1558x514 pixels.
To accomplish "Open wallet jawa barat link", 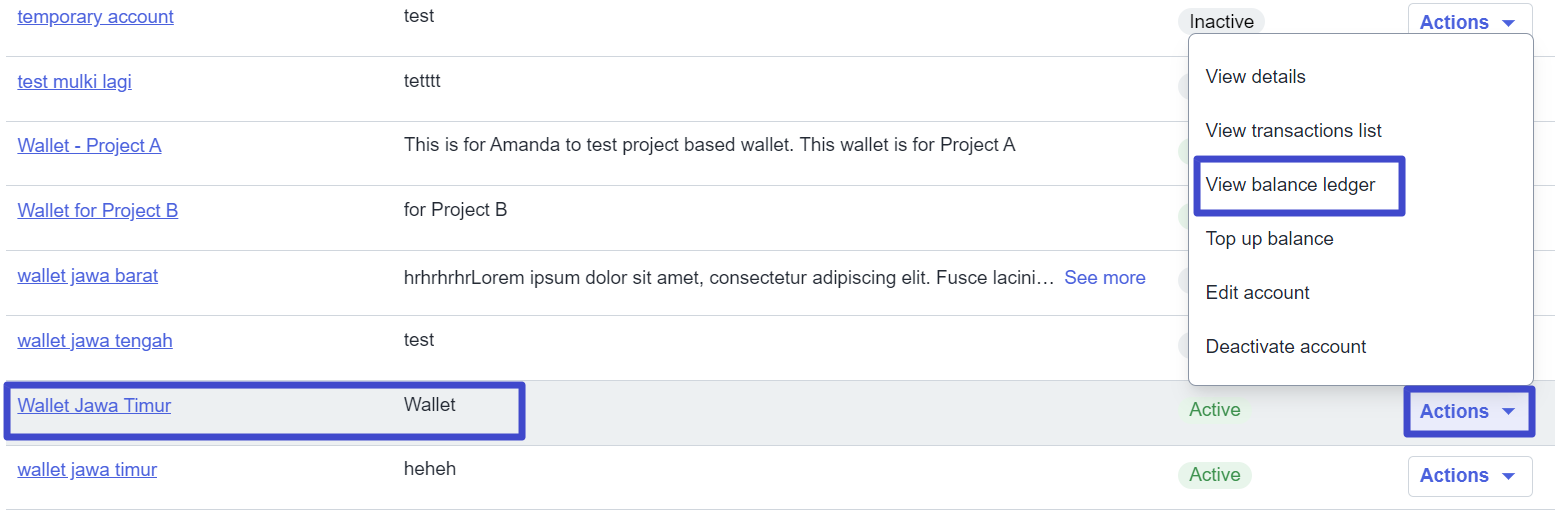I will [87, 275].
